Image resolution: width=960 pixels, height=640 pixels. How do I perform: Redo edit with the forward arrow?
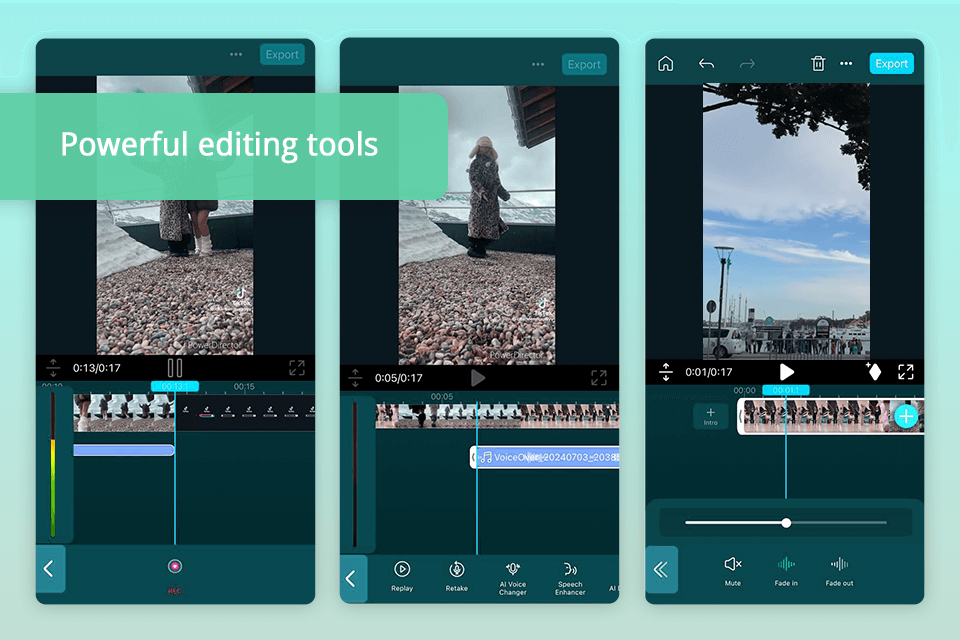747,64
